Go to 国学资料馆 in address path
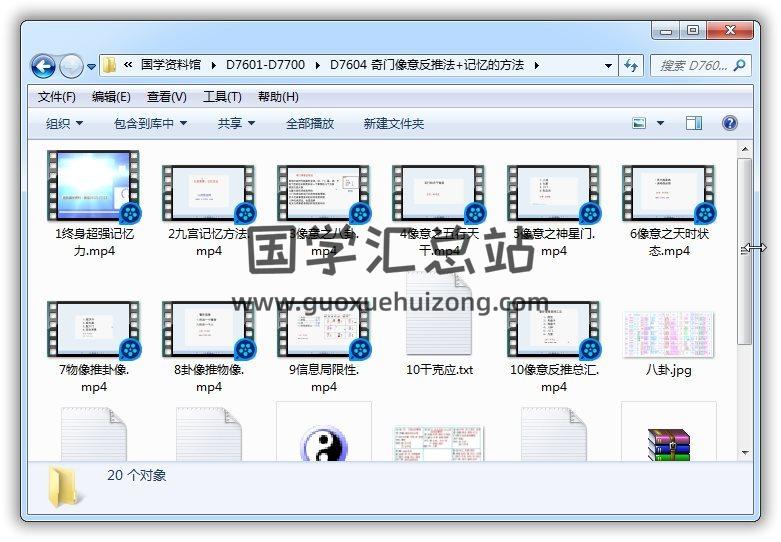The height and width of the screenshot is (542, 781). 171,65
